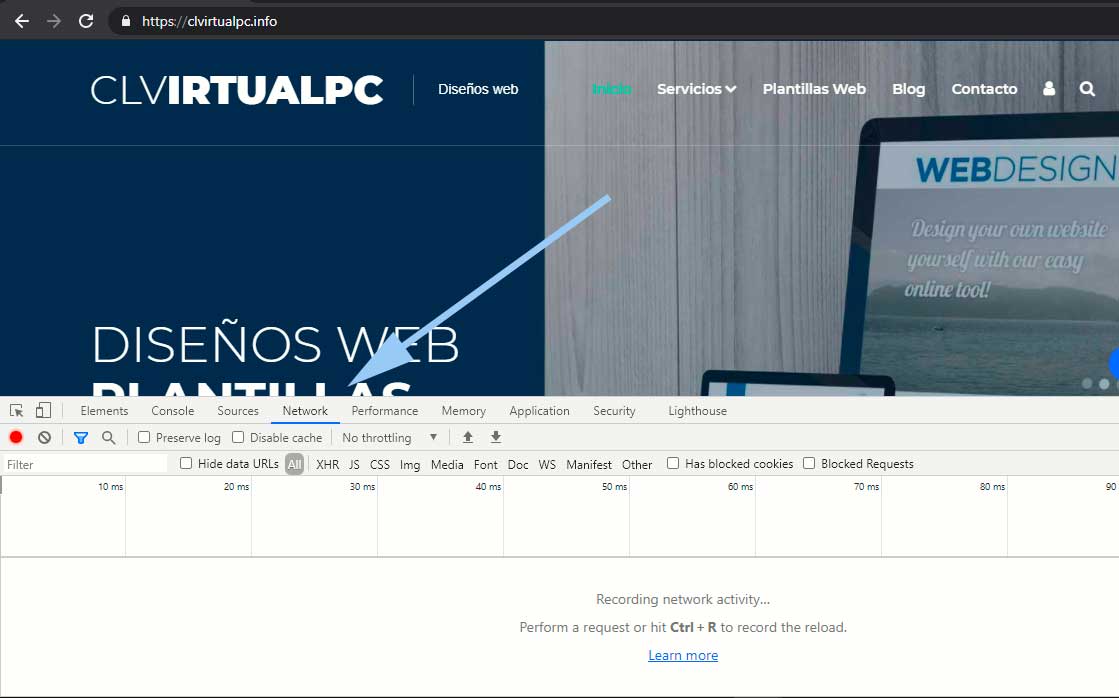Toggle the device toolbar icon
This screenshot has width=1119, height=698.
(43, 411)
